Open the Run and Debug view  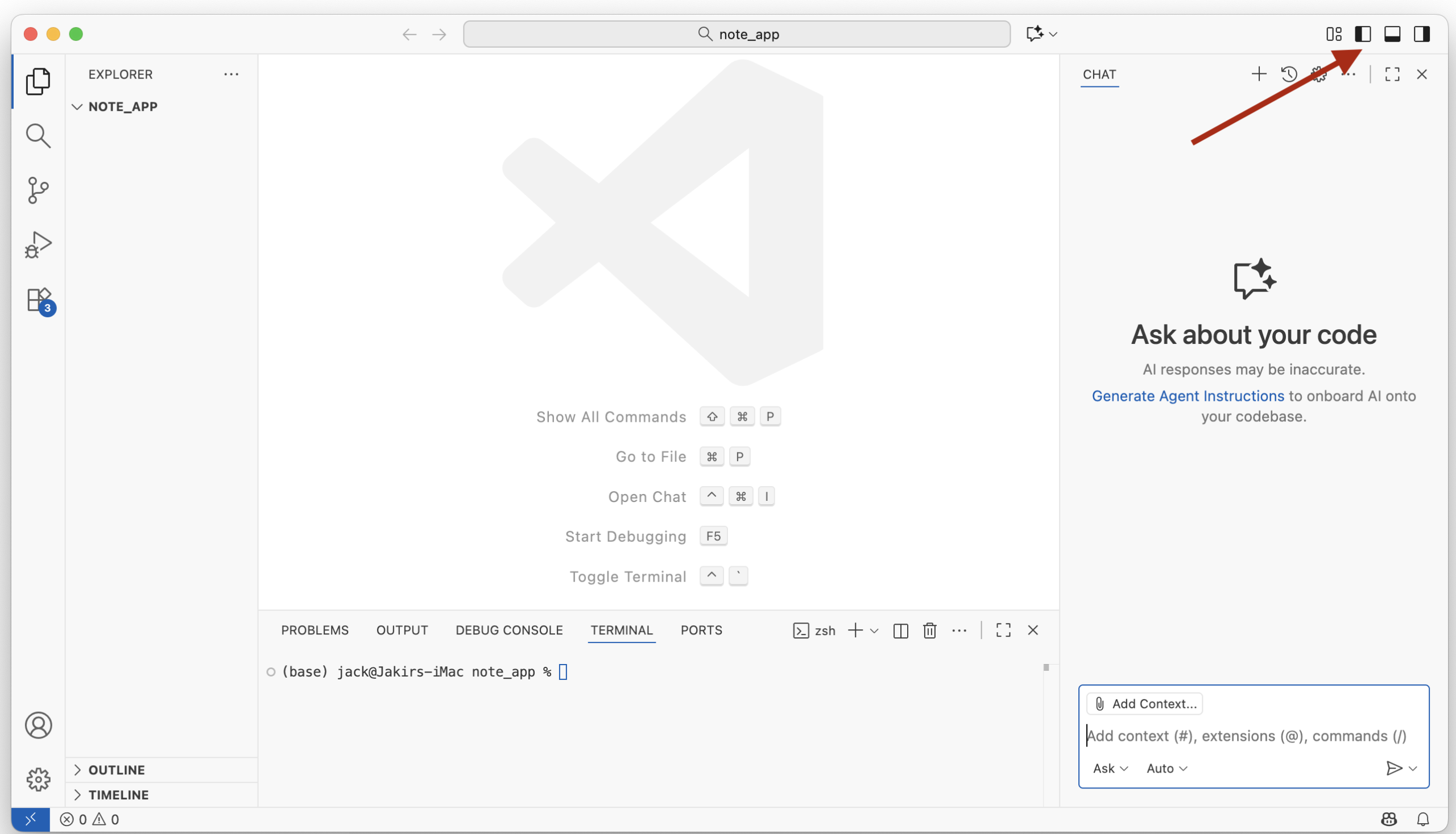[38, 245]
